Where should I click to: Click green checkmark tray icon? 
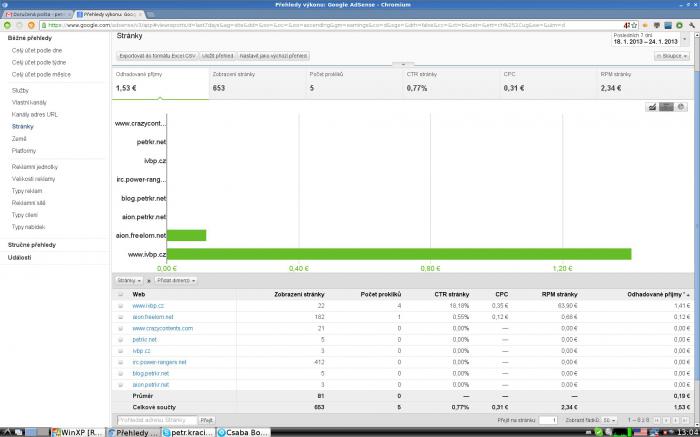[599, 432]
